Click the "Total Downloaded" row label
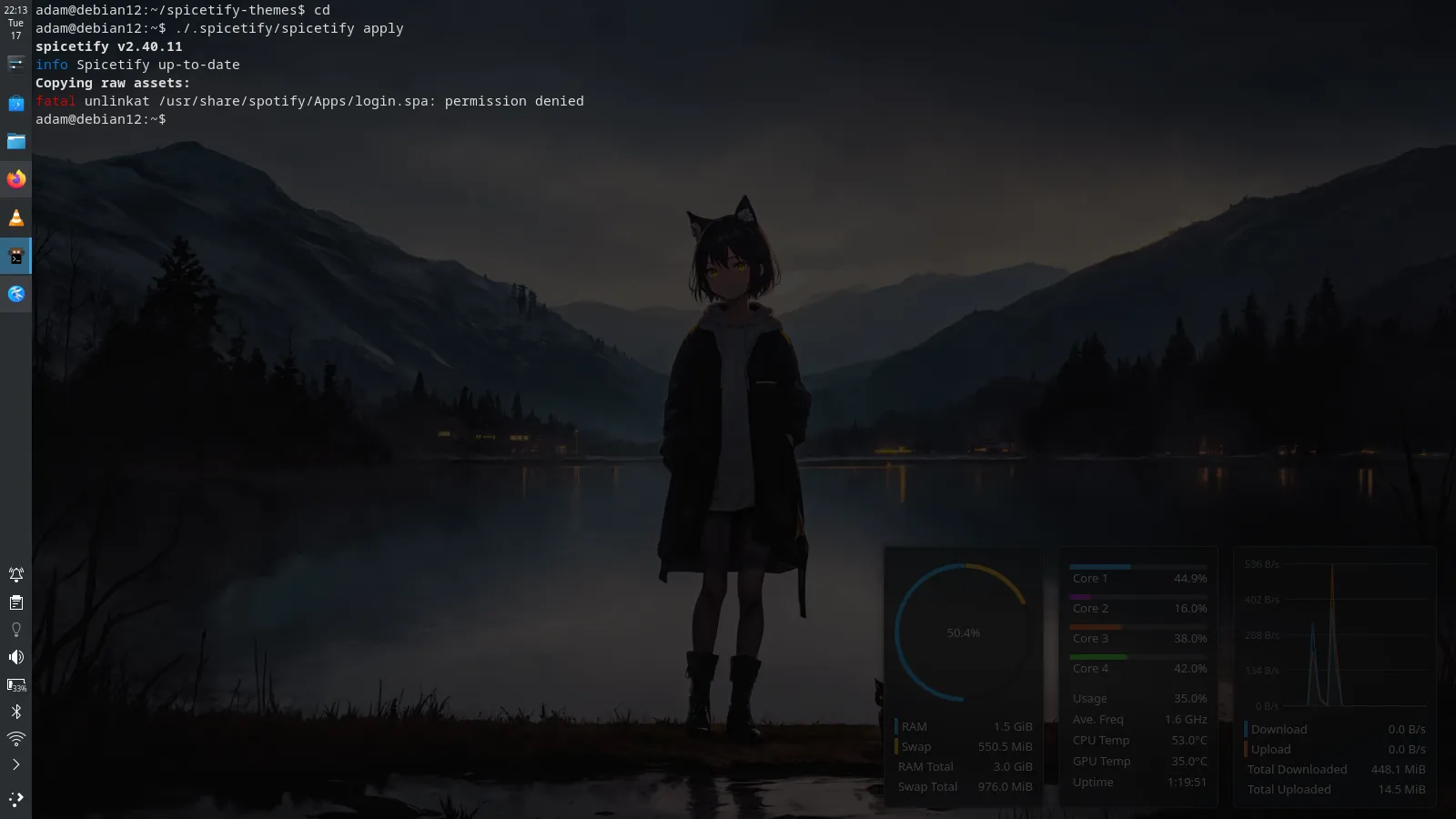Viewport: 1456px width, 819px height. 1298,769
